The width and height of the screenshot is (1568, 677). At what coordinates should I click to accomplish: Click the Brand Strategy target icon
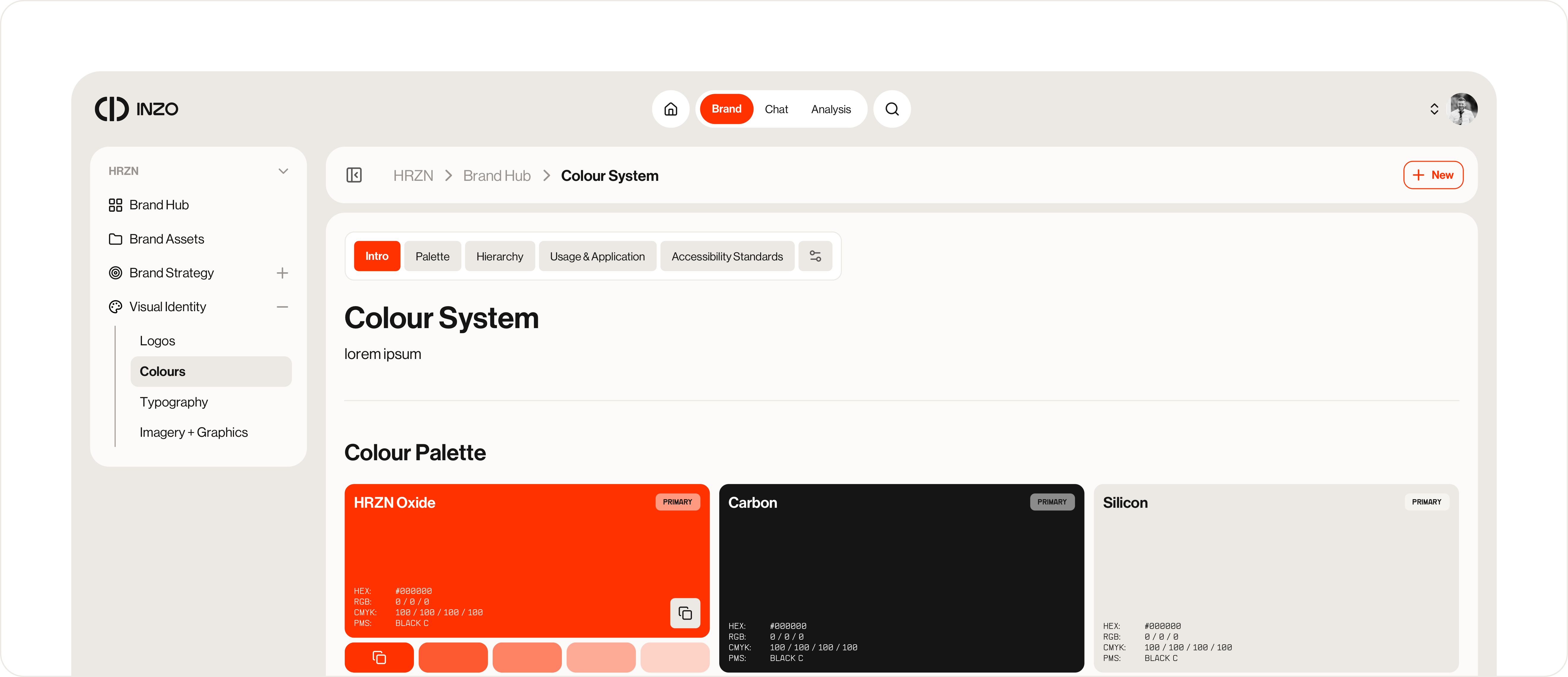pos(116,273)
